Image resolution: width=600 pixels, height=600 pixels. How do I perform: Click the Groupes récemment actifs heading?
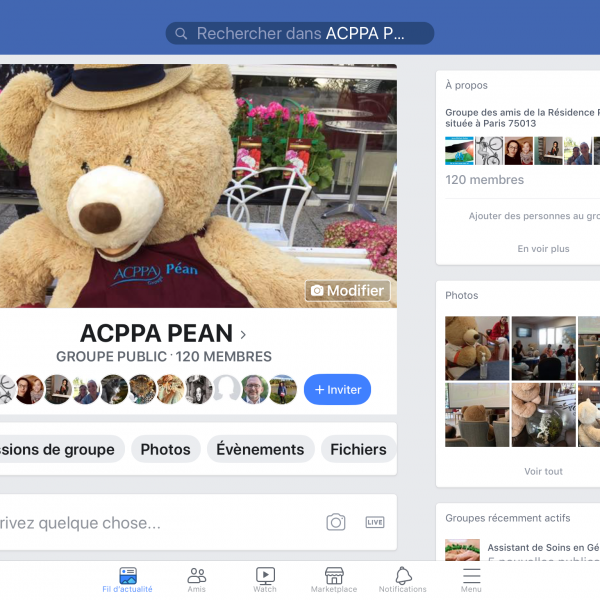point(507,518)
